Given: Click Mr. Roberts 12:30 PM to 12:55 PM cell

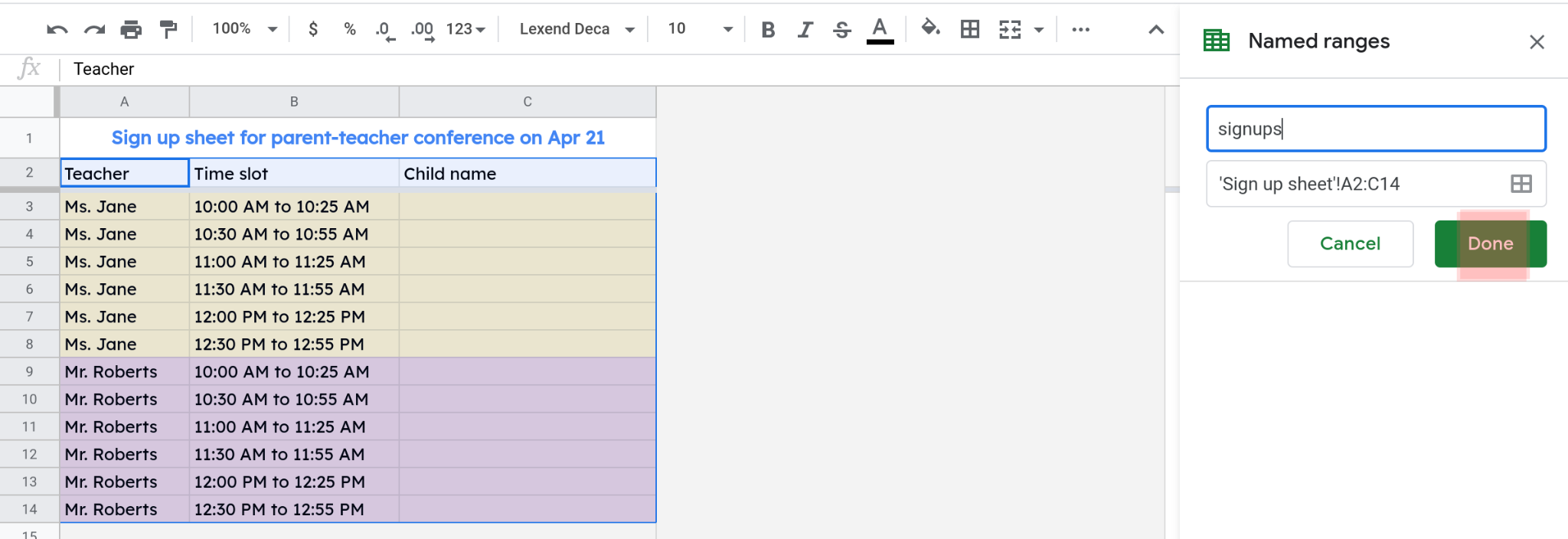Looking at the screenshot, I should [x=294, y=510].
